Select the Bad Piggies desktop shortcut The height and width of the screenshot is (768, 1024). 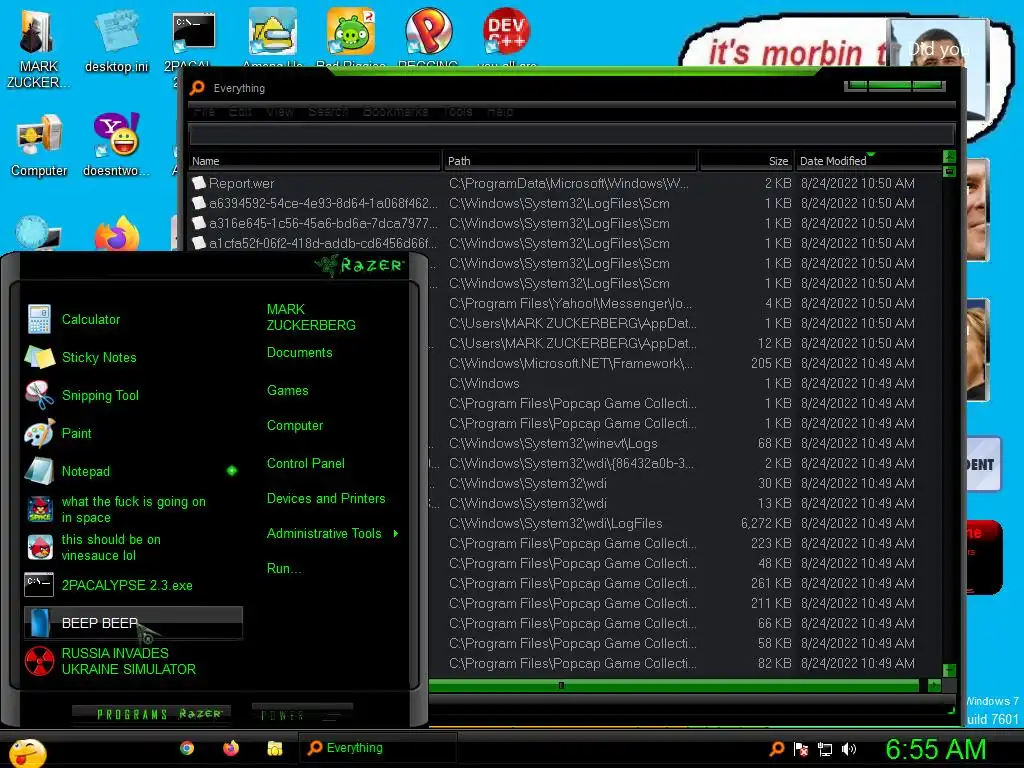[x=351, y=37]
